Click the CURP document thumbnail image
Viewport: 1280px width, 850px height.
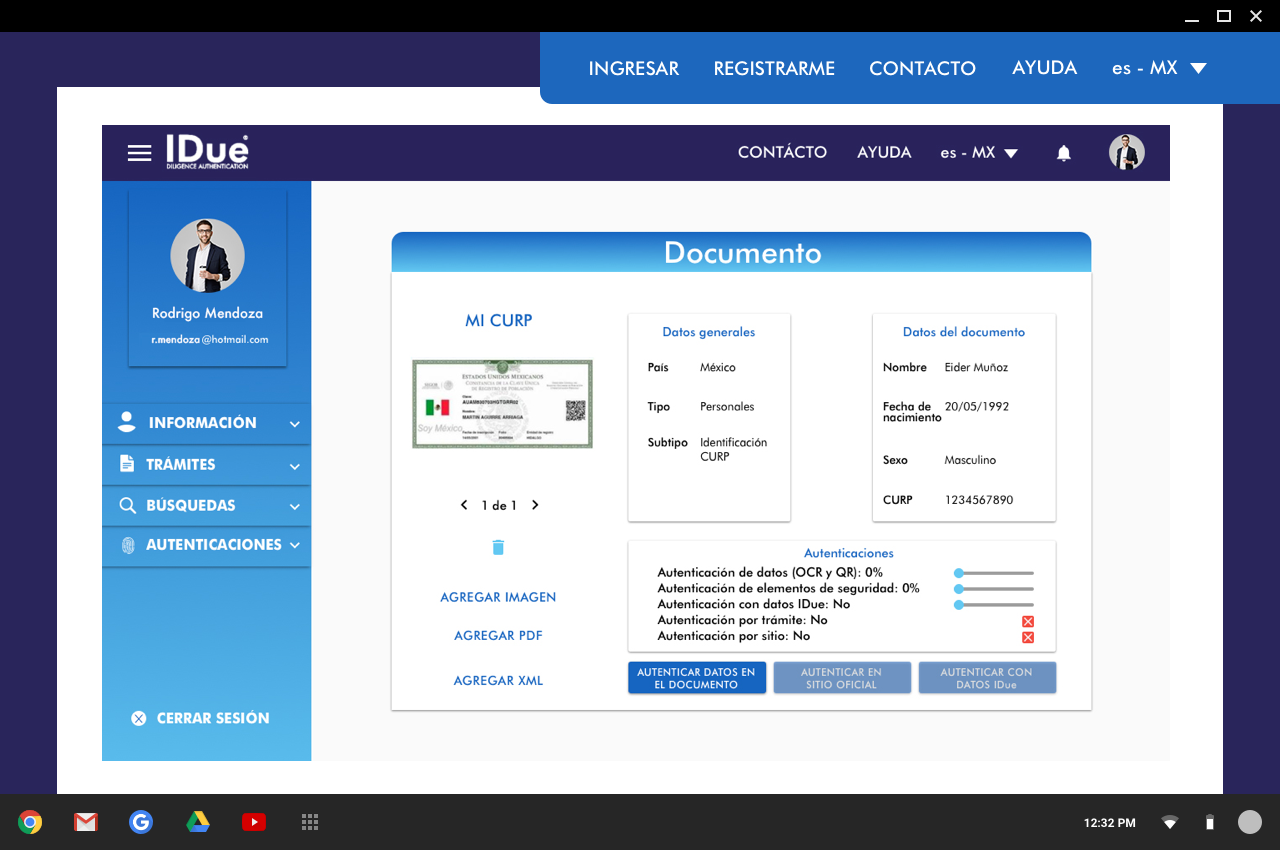click(502, 404)
